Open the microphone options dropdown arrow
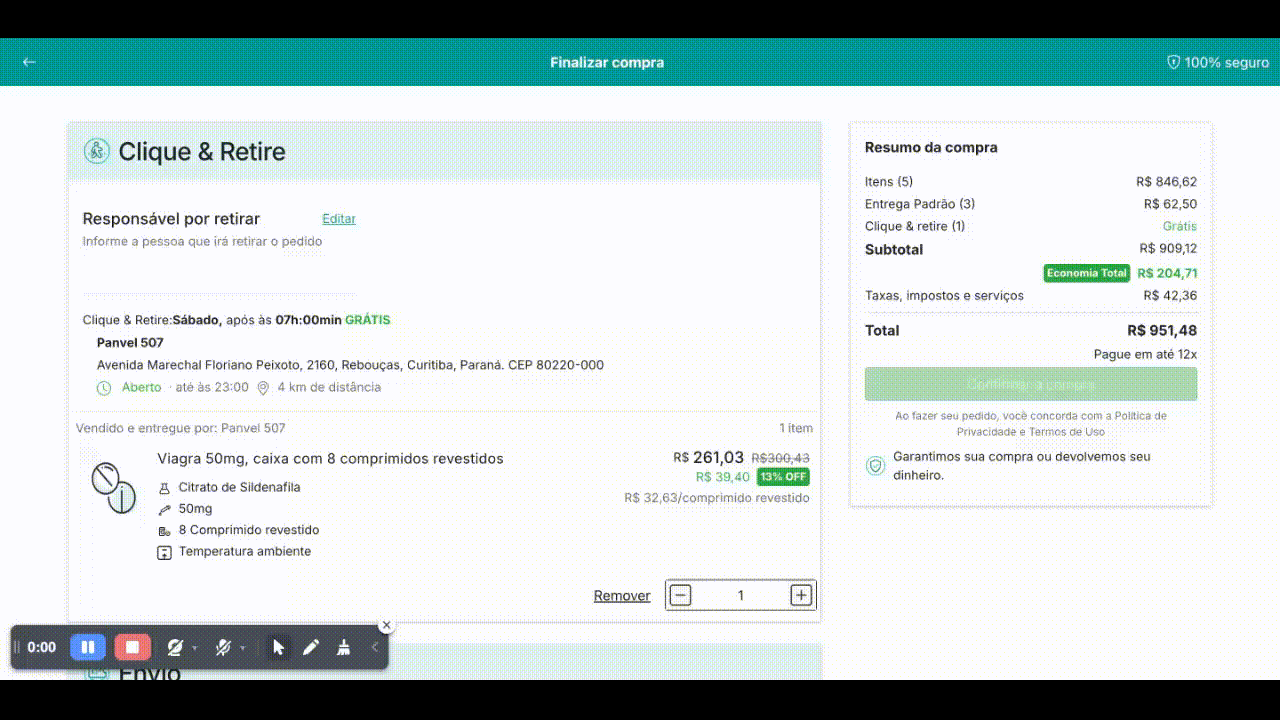 242,648
